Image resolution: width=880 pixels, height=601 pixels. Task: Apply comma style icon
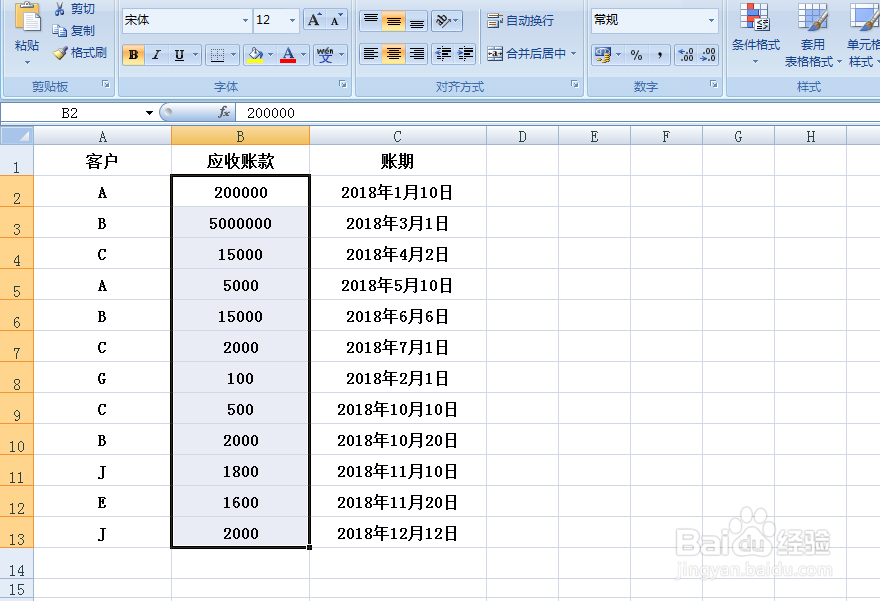pyautogui.click(x=659, y=54)
